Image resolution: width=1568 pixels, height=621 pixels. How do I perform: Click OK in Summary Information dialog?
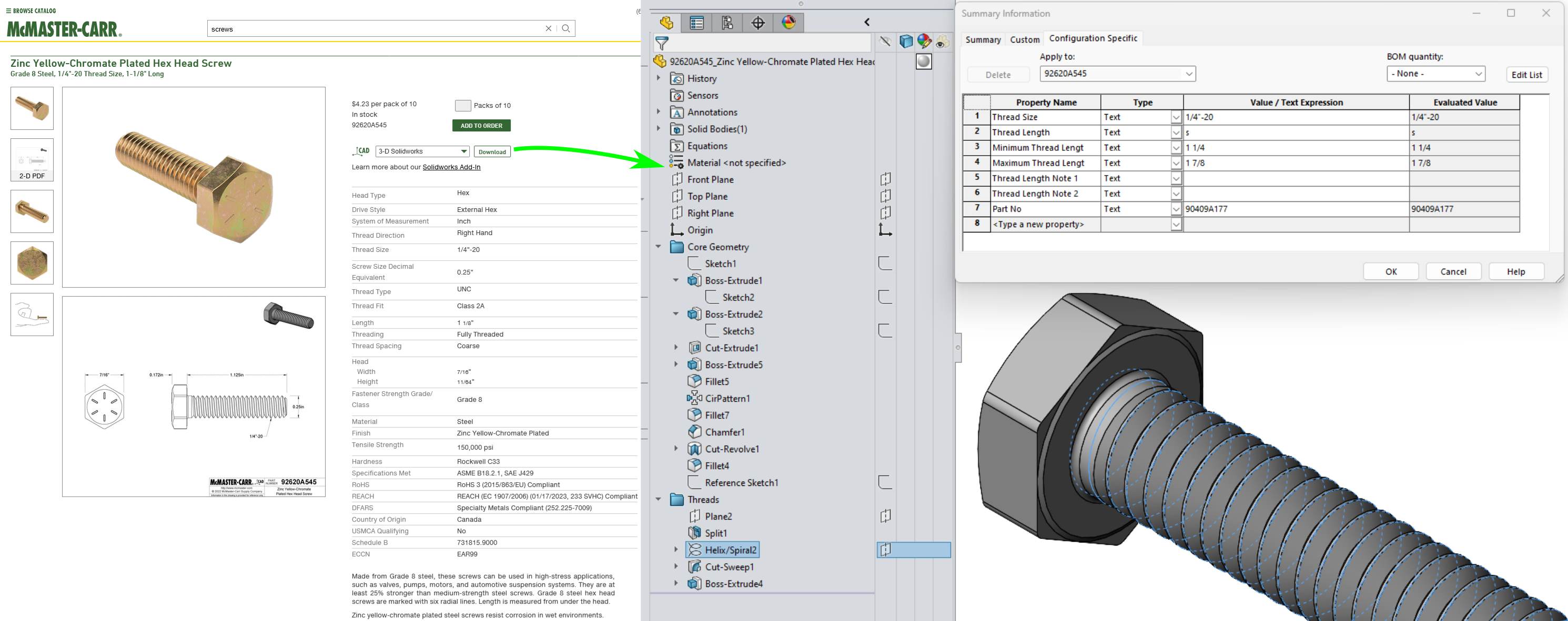pyautogui.click(x=1391, y=272)
